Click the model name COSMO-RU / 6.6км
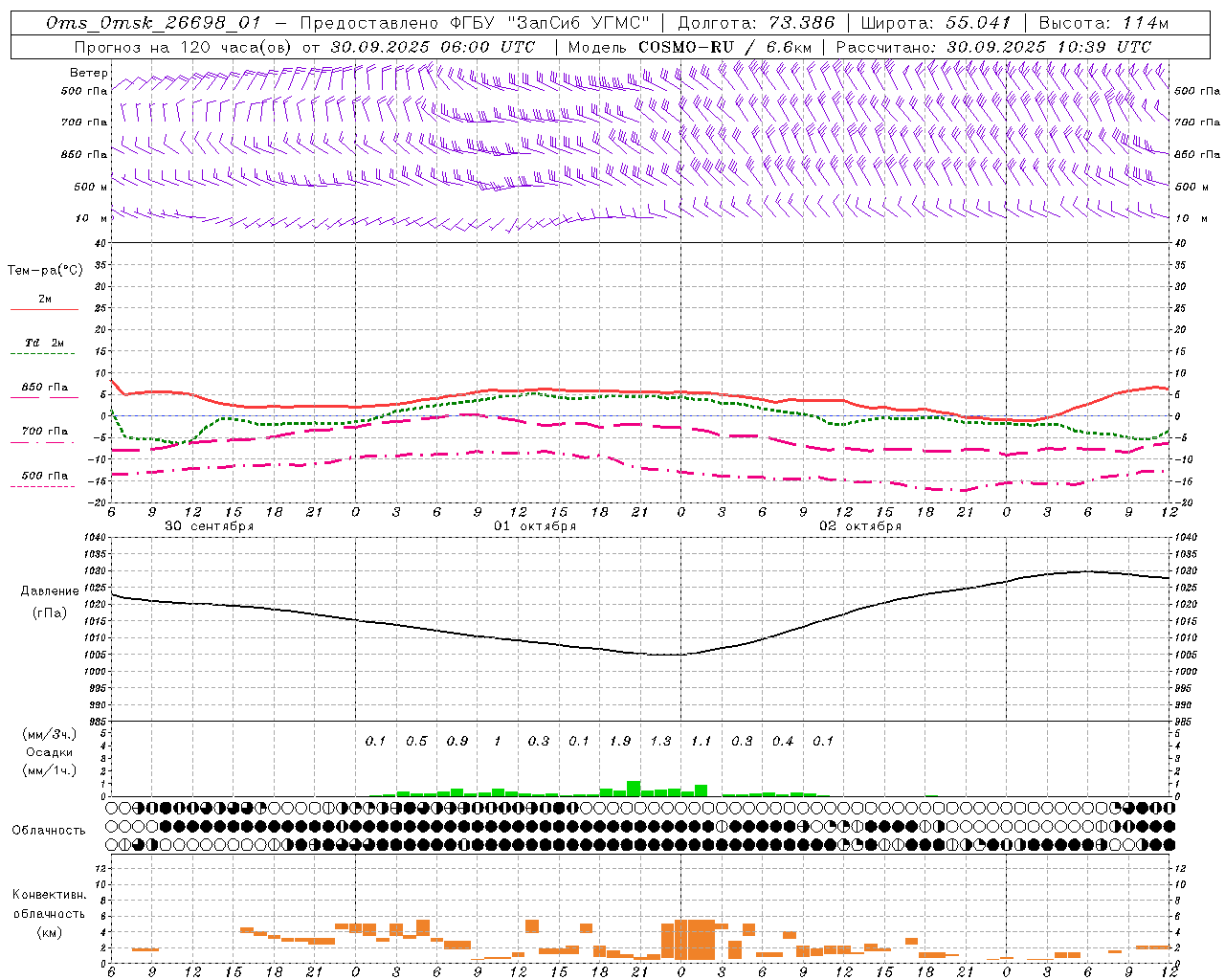Screen dimensions: 1225x980 click(x=725, y=47)
